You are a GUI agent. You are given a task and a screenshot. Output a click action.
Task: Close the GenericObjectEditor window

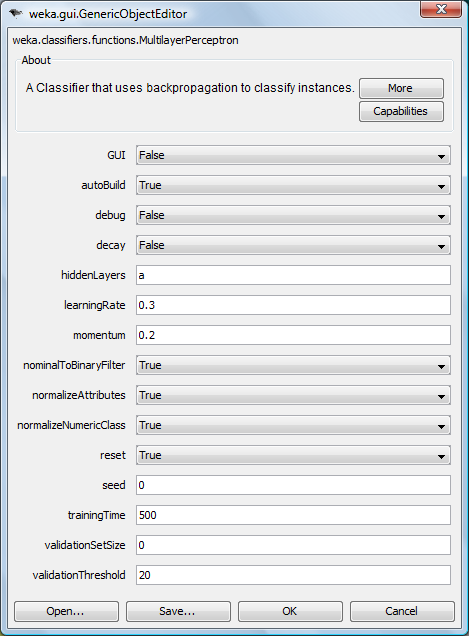(441, 9)
